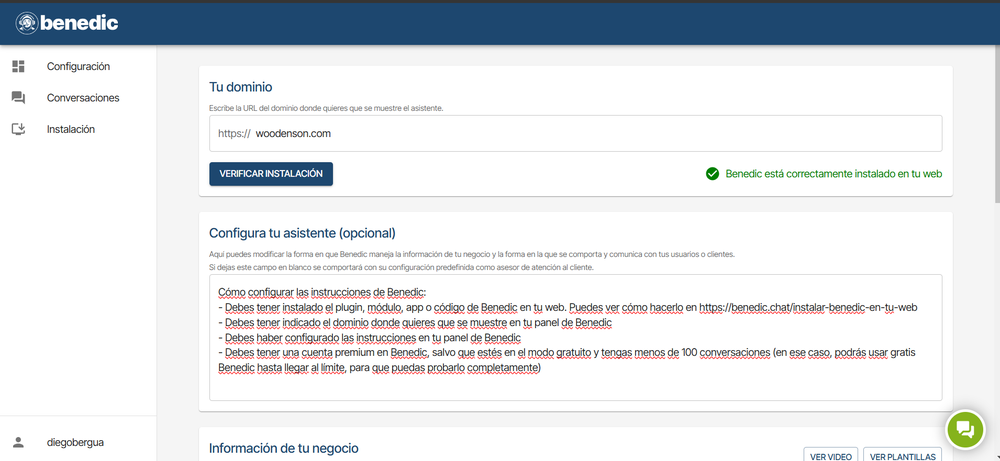This screenshot has height=461, width=1000.
Task: Click the VER VIDEO button
Action: pos(830,455)
